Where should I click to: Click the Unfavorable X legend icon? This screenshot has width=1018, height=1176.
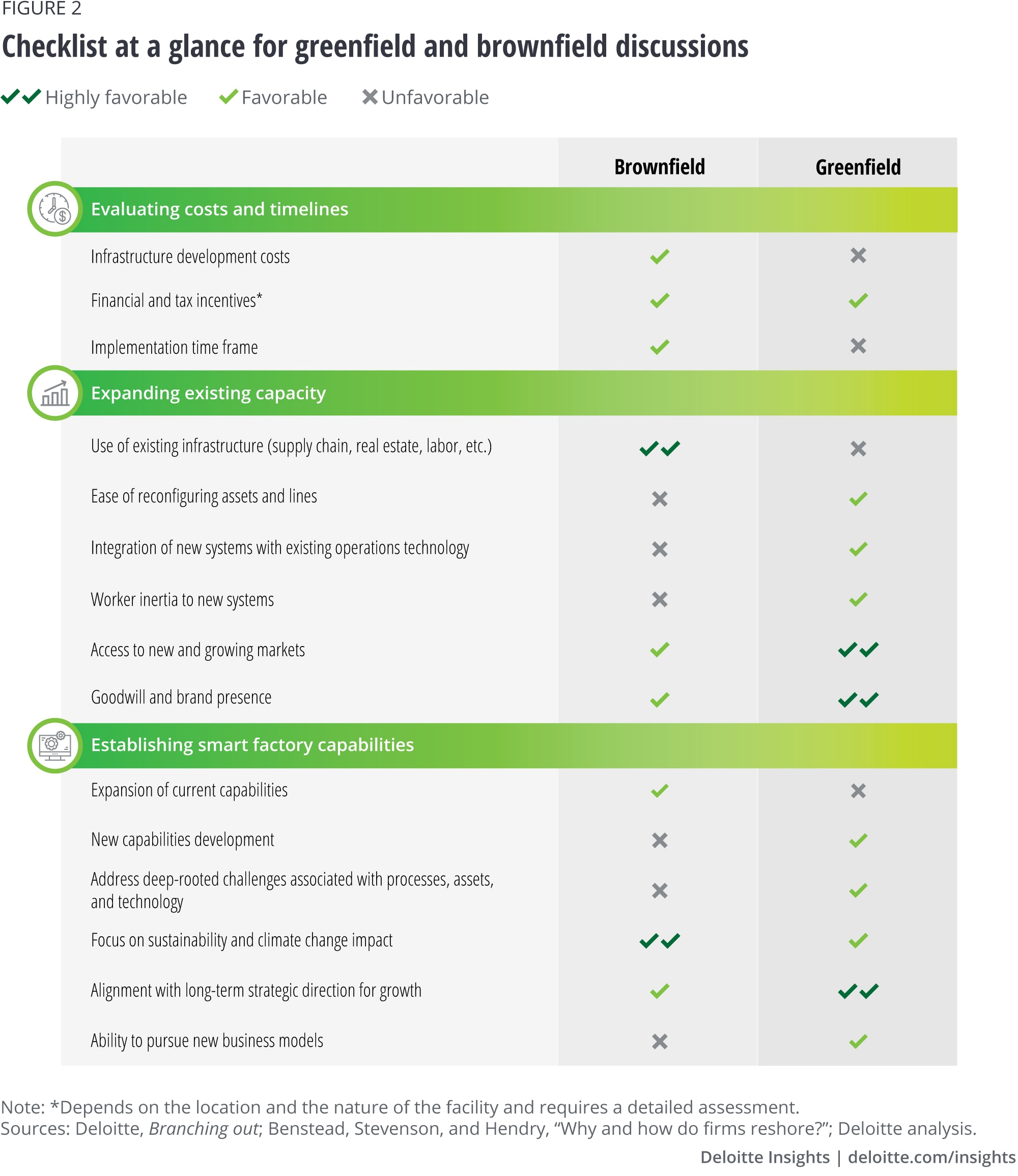tap(370, 97)
